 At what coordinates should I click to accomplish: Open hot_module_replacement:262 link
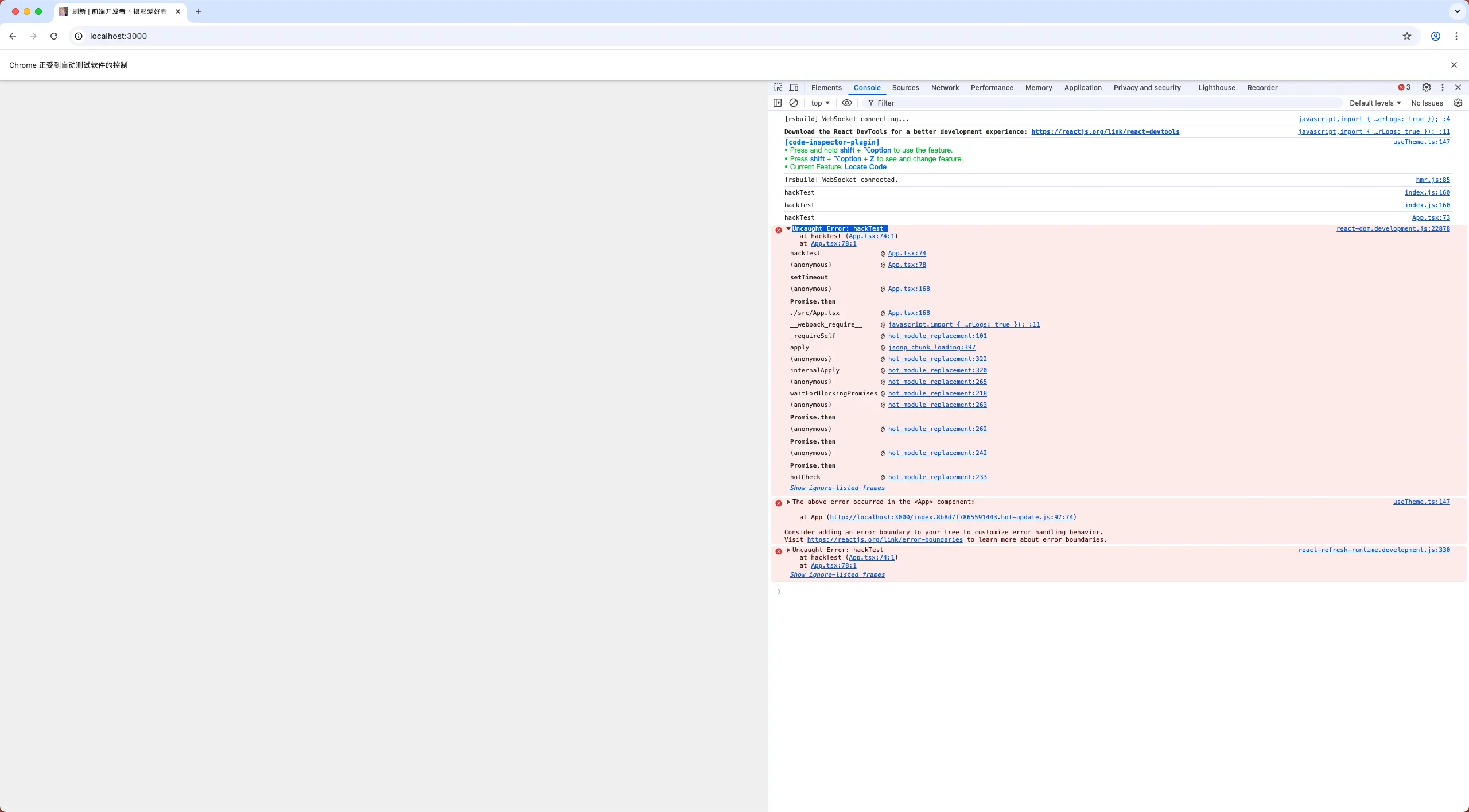click(938, 429)
